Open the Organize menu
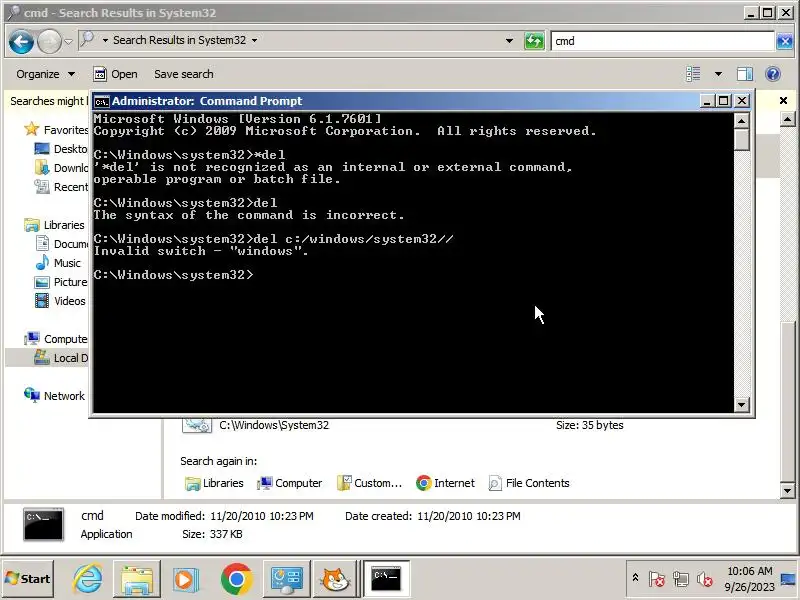Image resolution: width=800 pixels, height=600 pixels. pos(45,74)
